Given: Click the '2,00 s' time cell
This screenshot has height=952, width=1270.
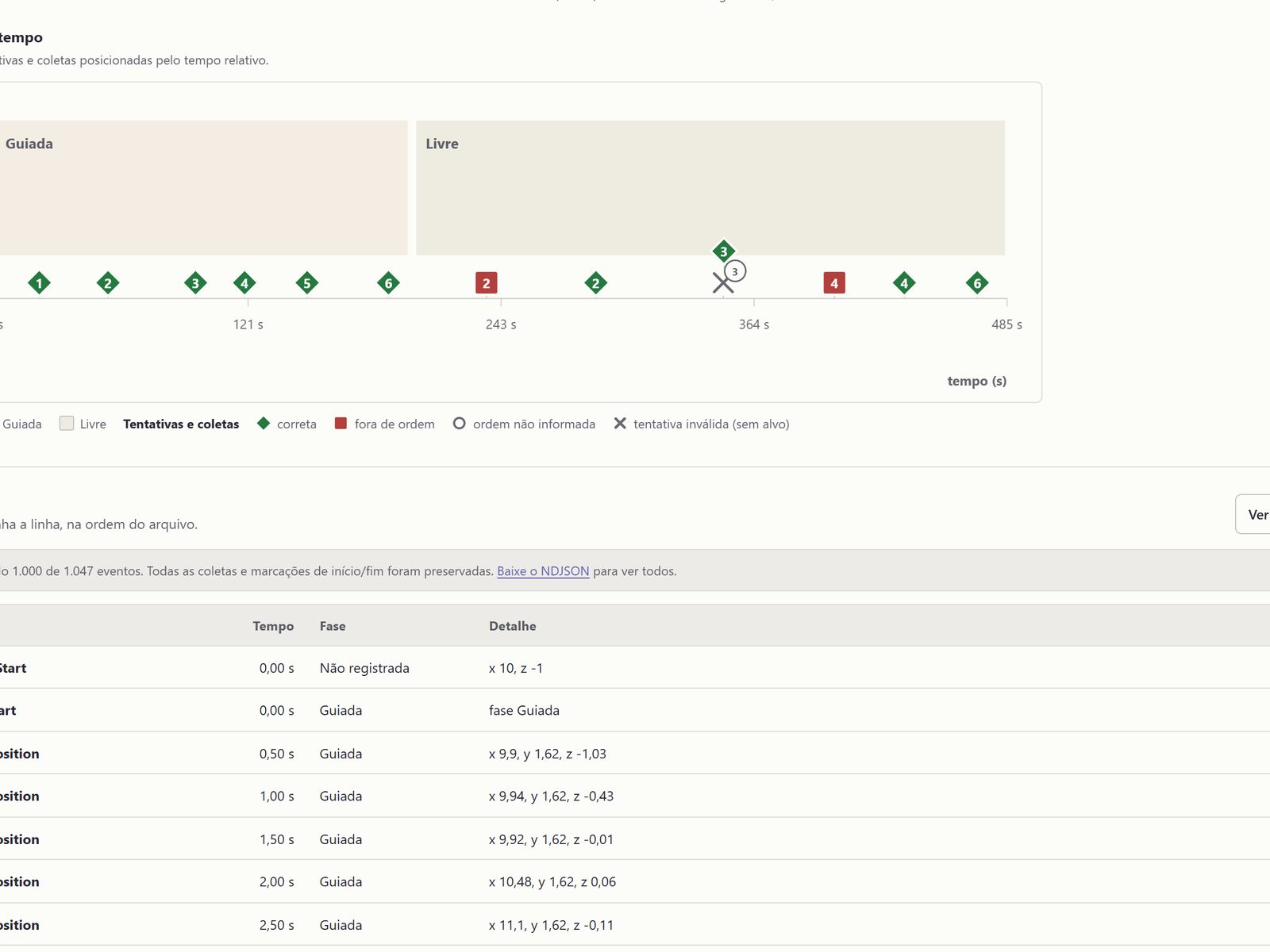Looking at the screenshot, I should pos(276,881).
